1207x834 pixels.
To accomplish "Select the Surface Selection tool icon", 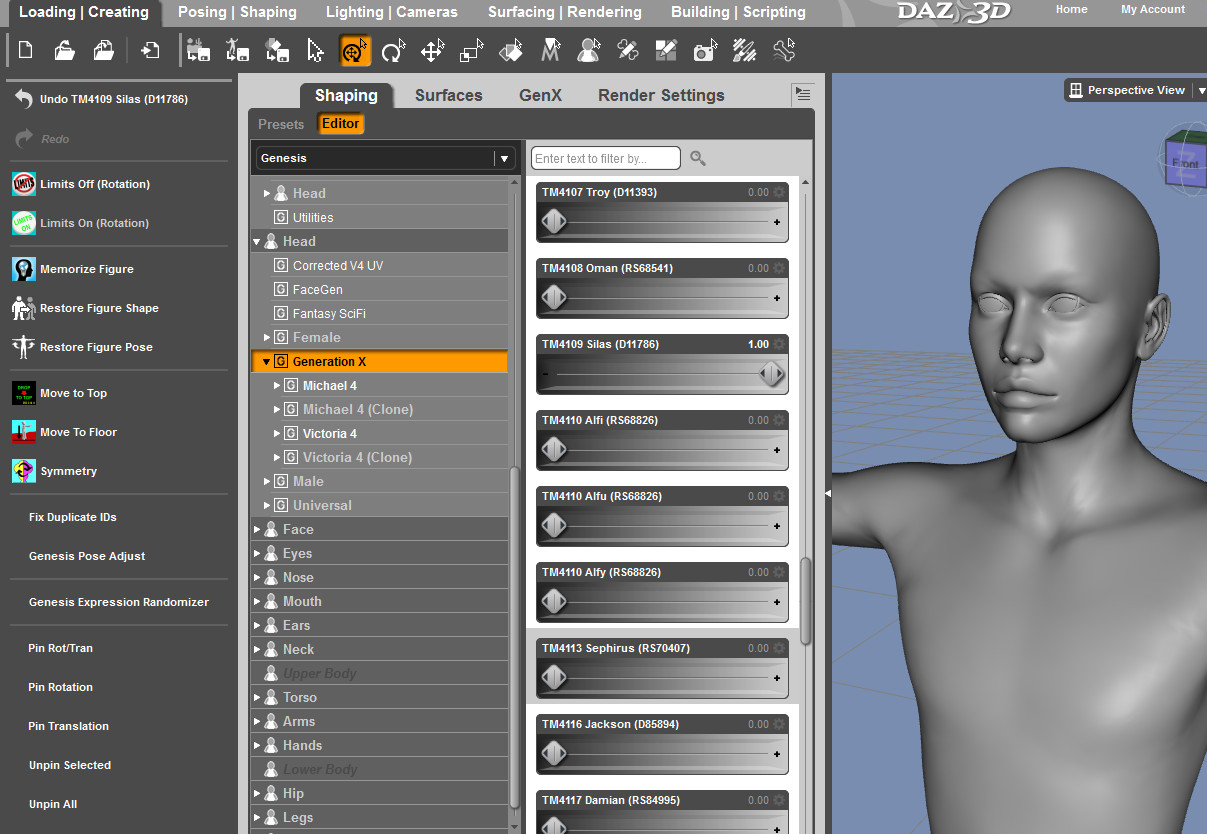I will tap(510, 50).
